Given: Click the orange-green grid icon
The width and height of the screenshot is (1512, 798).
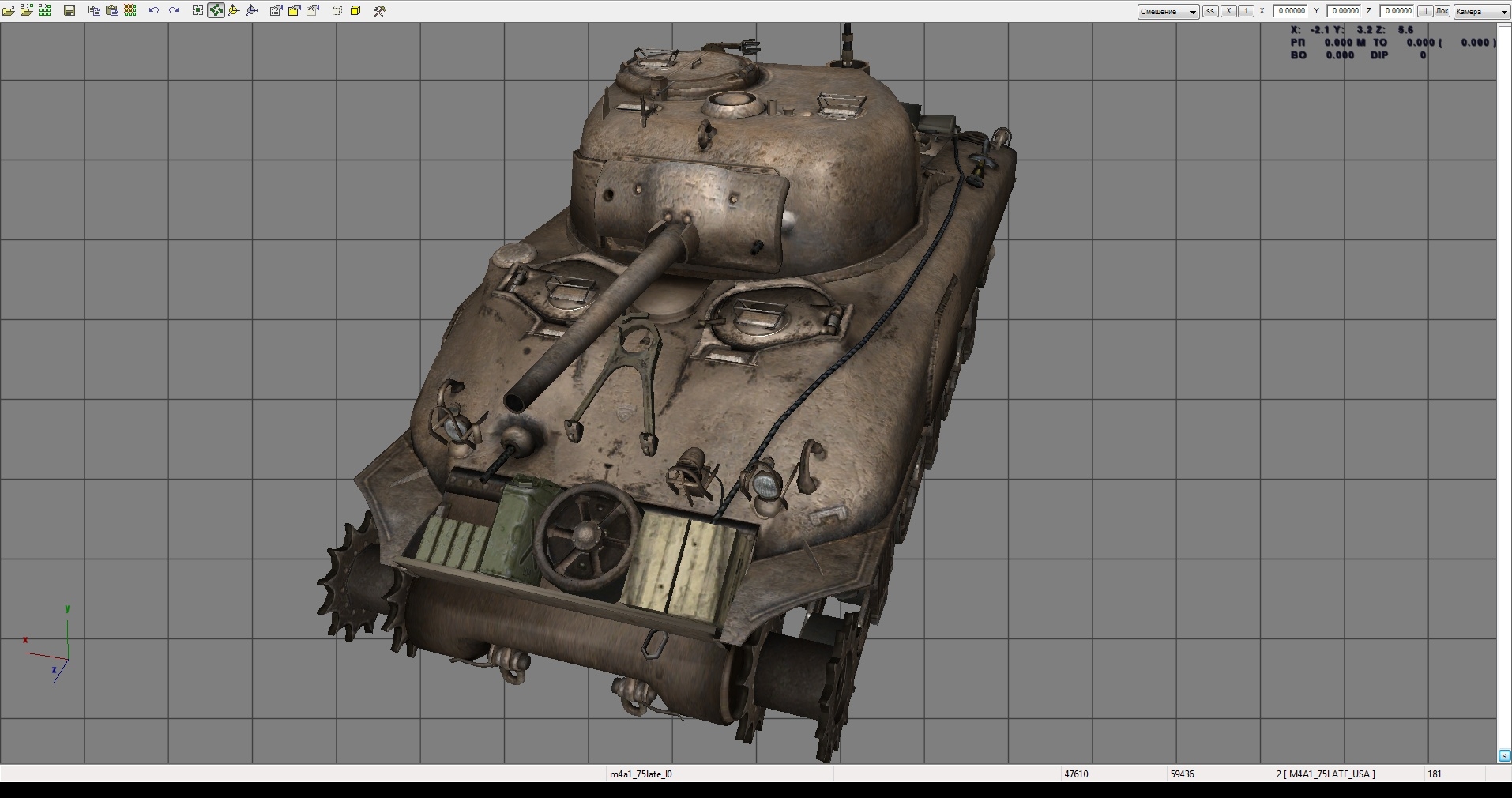Looking at the screenshot, I should point(130,10).
